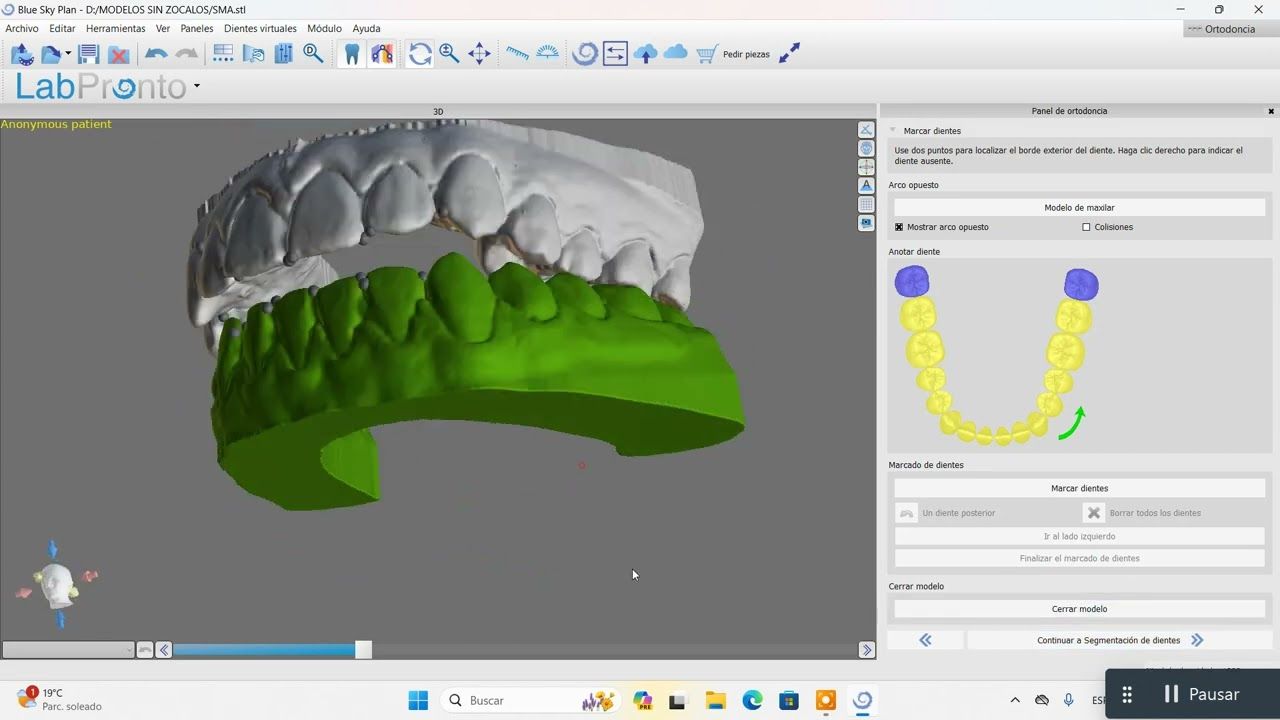
Task: Open the combo box below the 3D view
Action: click(68, 650)
